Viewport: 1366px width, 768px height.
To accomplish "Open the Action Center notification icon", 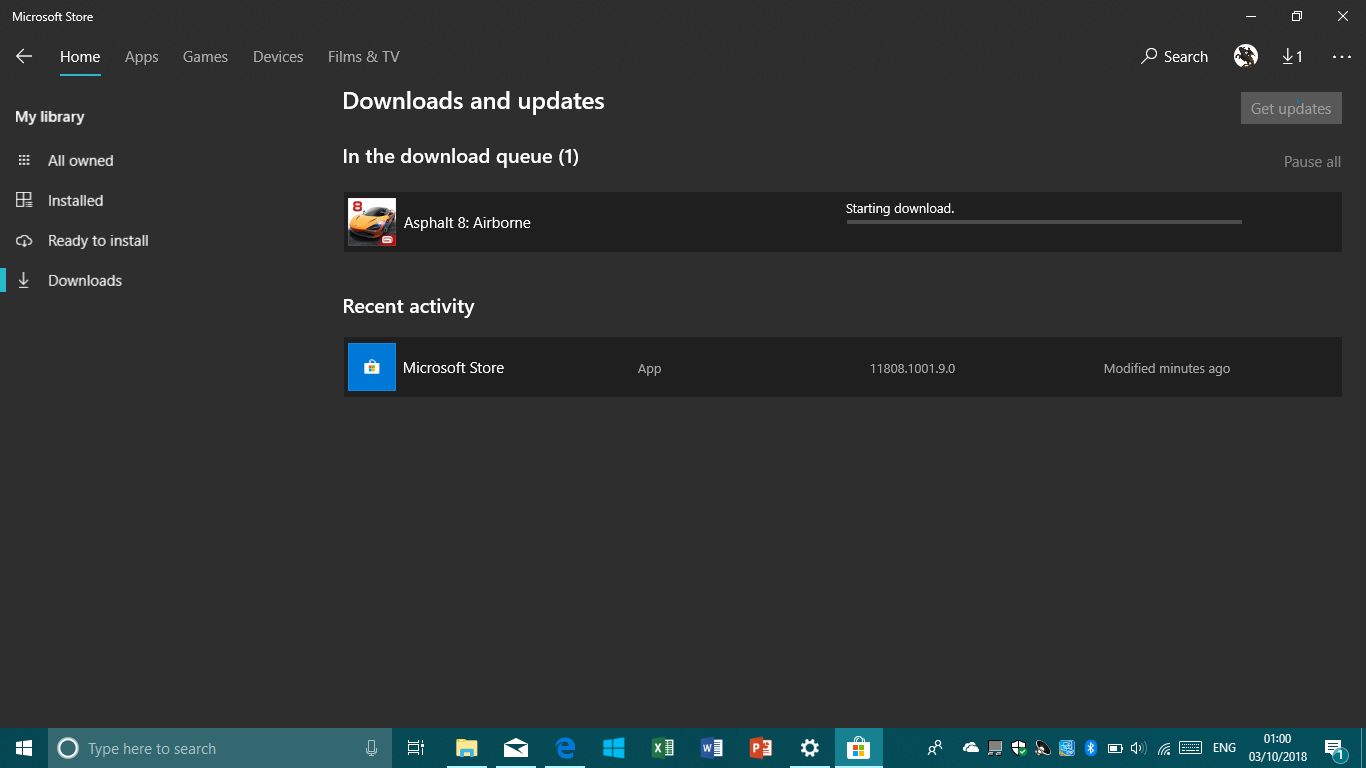I will pos(1335,748).
